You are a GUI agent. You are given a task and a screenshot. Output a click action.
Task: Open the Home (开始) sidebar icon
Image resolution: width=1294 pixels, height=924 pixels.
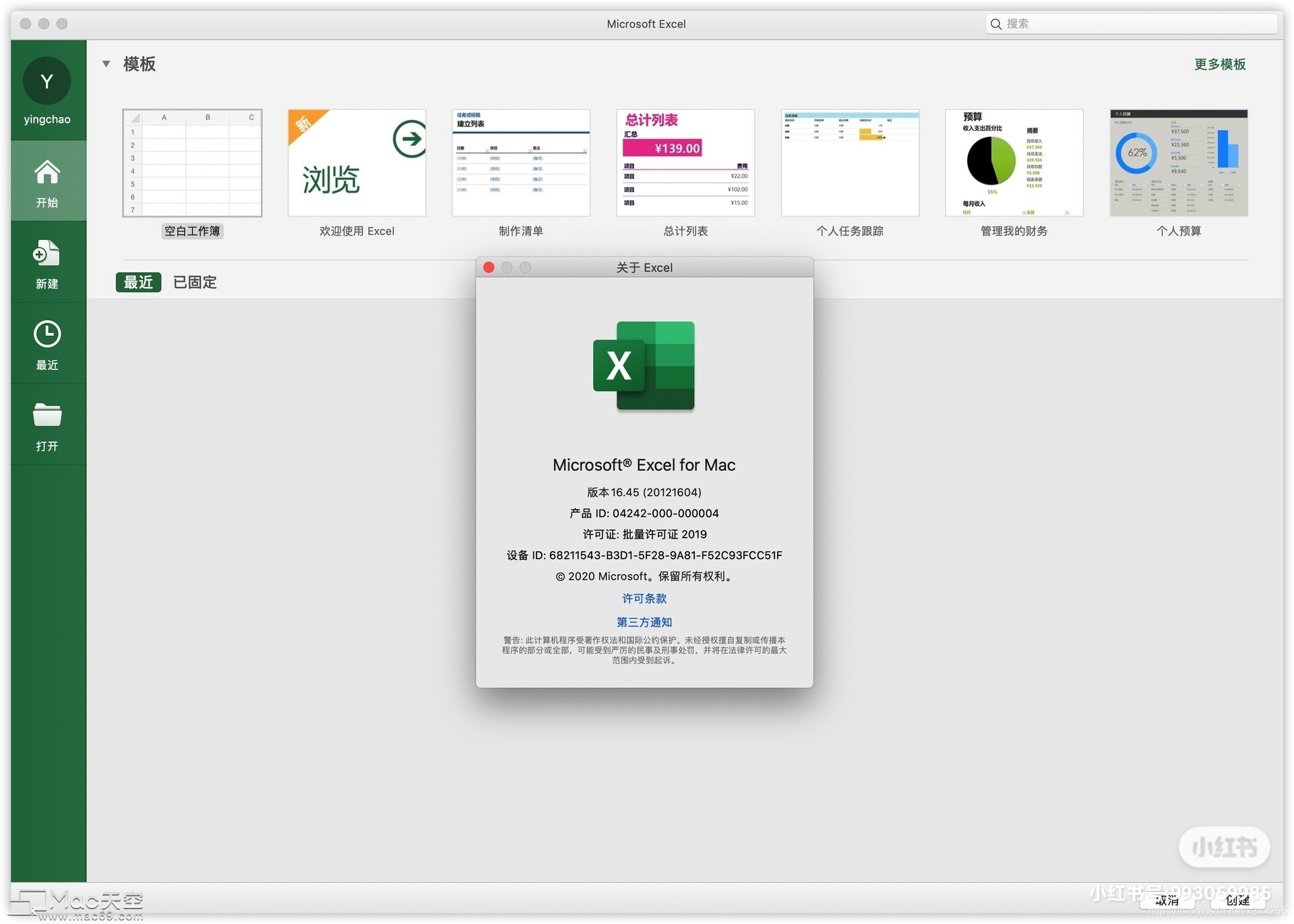(47, 173)
